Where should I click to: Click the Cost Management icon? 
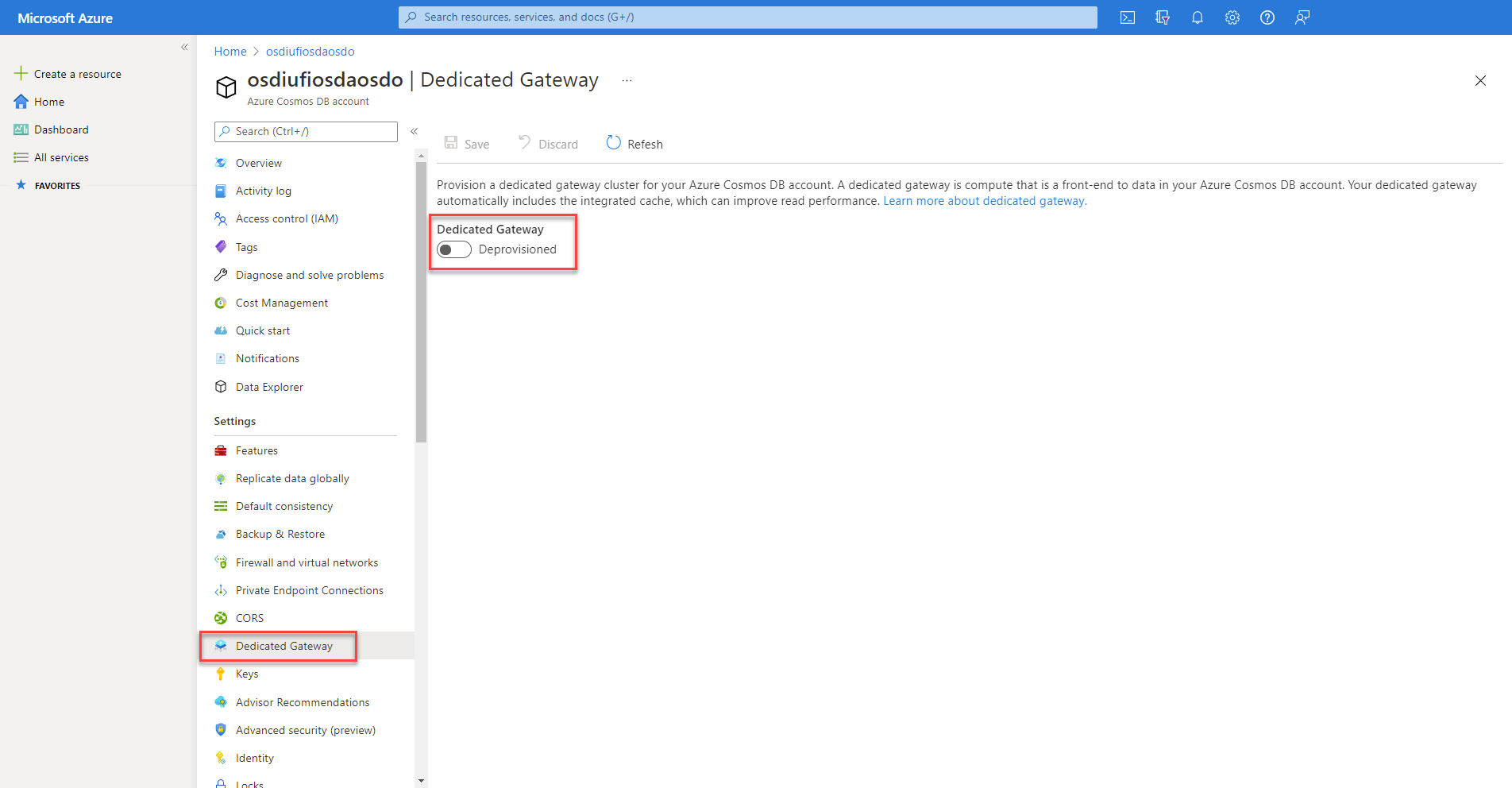tap(221, 303)
